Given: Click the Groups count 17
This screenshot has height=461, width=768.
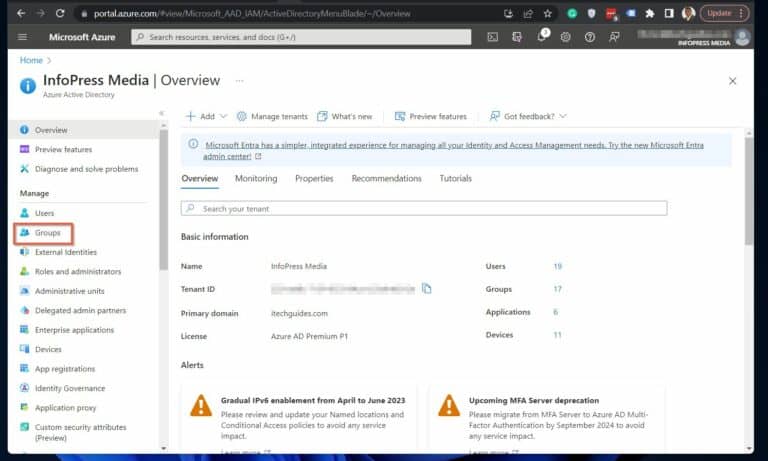Looking at the screenshot, I should coord(557,289).
